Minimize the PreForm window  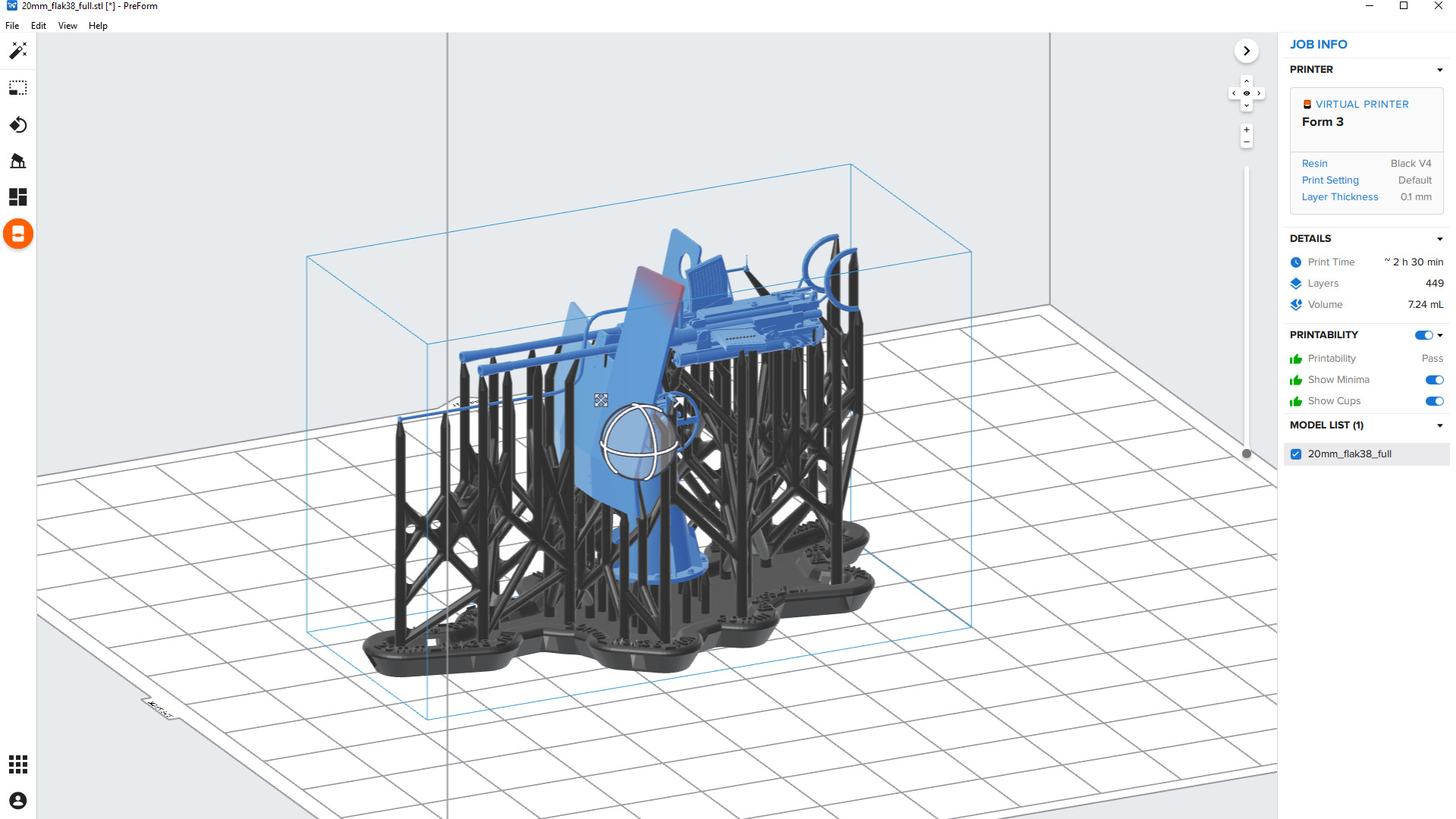pyautogui.click(x=1370, y=6)
